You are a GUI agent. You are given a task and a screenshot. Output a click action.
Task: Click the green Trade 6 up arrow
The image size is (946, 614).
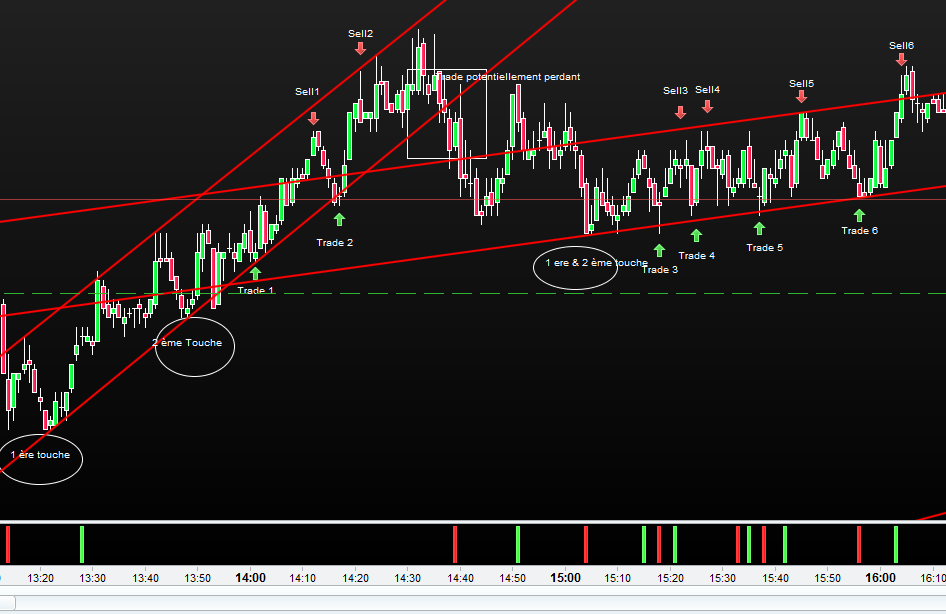[859, 215]
